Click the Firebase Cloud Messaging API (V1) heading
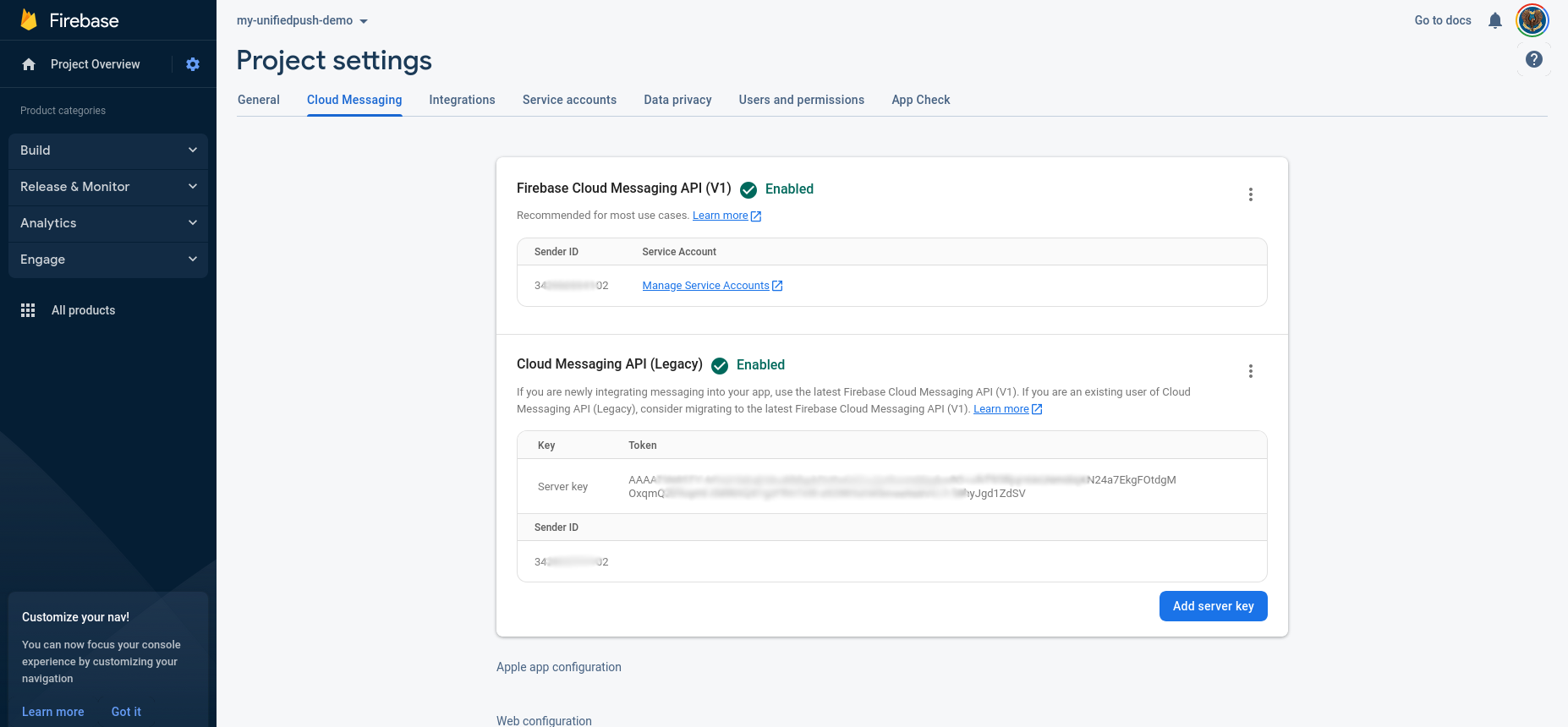 [x=624, y=189]
